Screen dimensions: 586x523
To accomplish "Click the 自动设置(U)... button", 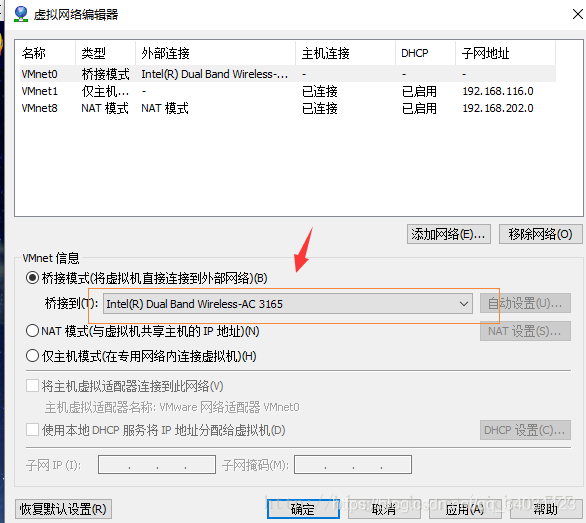I will [x=525, y=303].
